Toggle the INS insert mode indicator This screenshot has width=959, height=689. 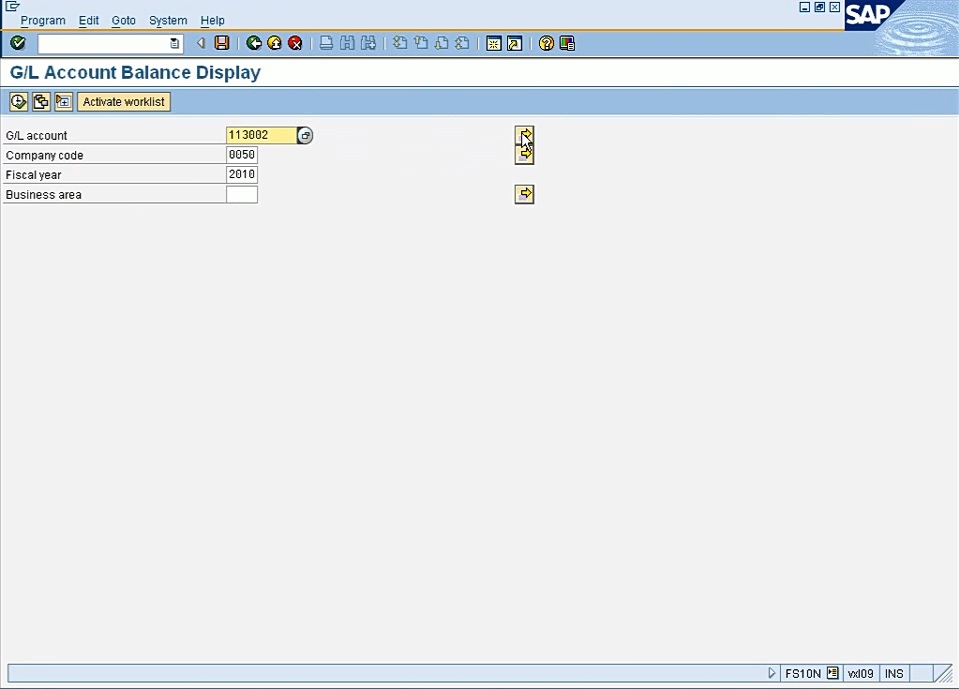[x=894, y=673]
